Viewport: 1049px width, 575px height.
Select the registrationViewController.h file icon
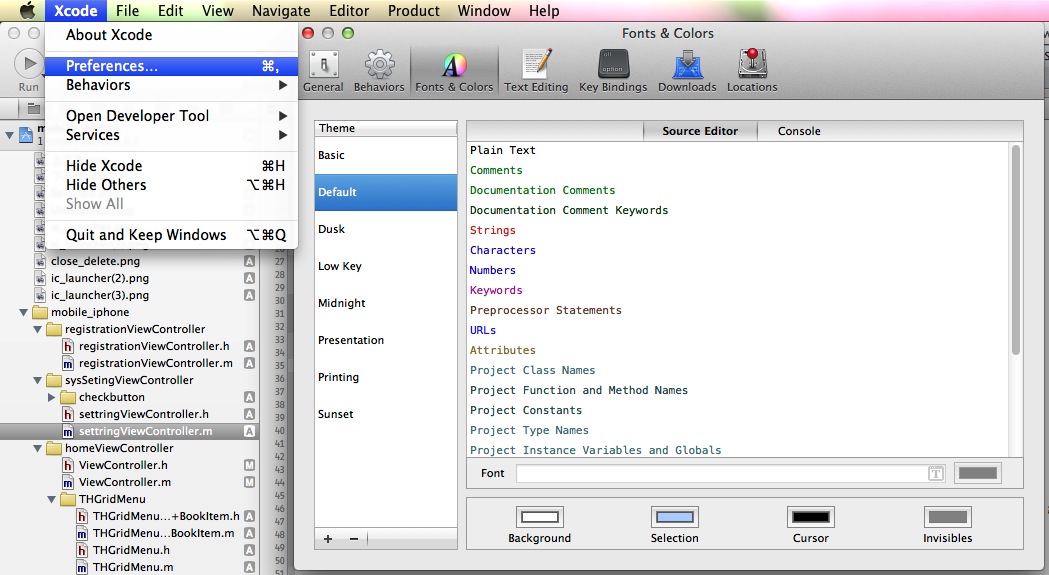tap(68, 346)
